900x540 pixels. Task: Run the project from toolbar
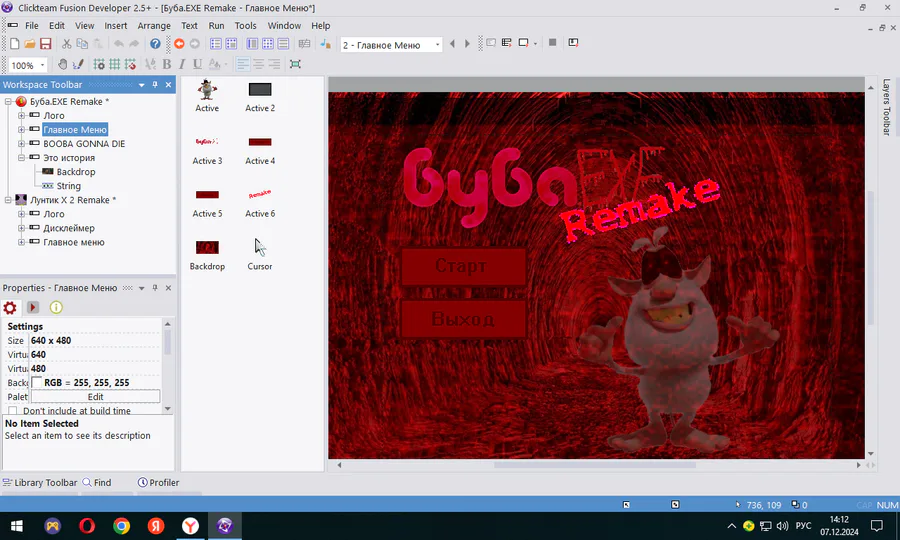click(491, 43)
